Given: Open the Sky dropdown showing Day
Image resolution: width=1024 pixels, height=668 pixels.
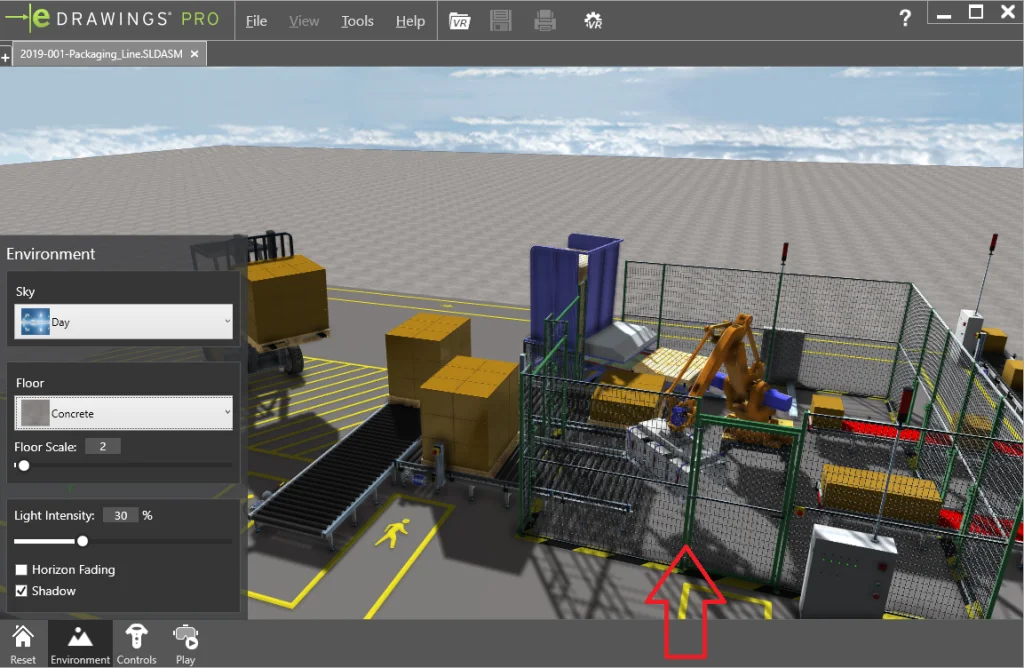Looking at the screenshot, I should click(x=124, y=323).
